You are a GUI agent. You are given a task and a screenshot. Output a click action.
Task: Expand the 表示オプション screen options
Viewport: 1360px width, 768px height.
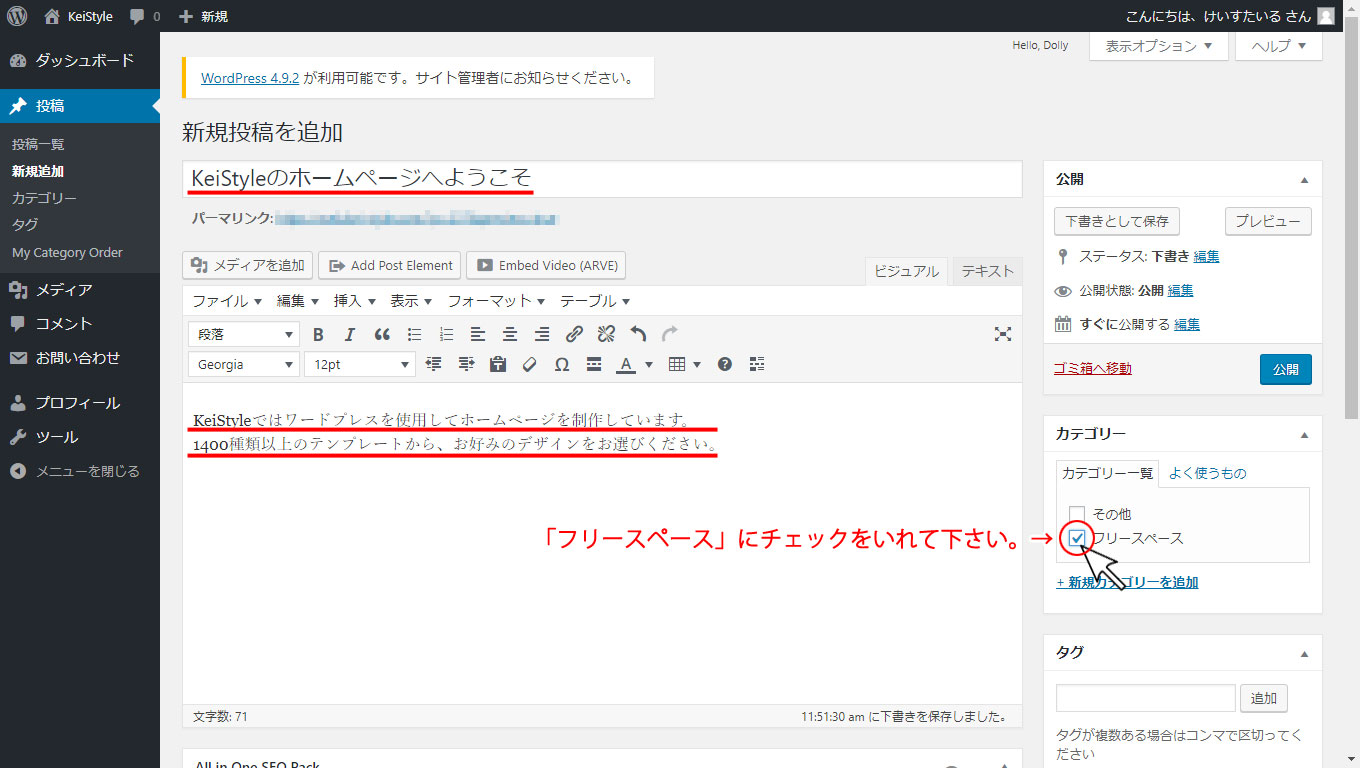point(1159,46)
